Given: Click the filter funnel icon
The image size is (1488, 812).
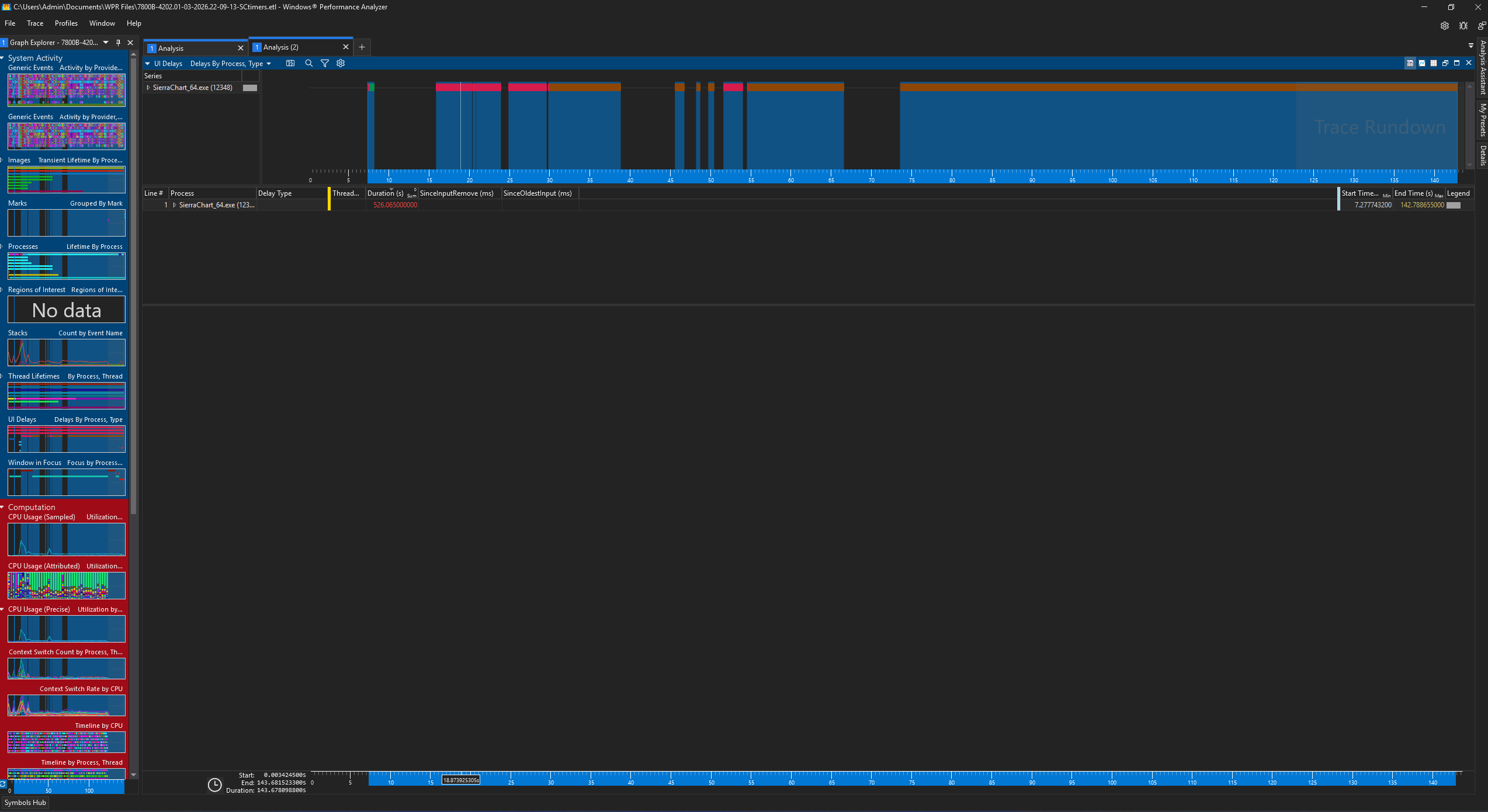Looking at the screenshot, I should (x=325, y=63).
